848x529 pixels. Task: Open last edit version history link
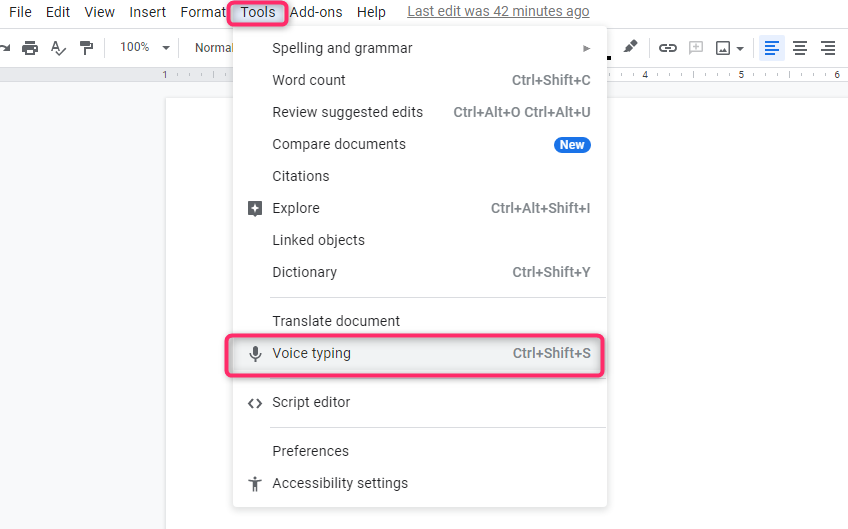498,11
